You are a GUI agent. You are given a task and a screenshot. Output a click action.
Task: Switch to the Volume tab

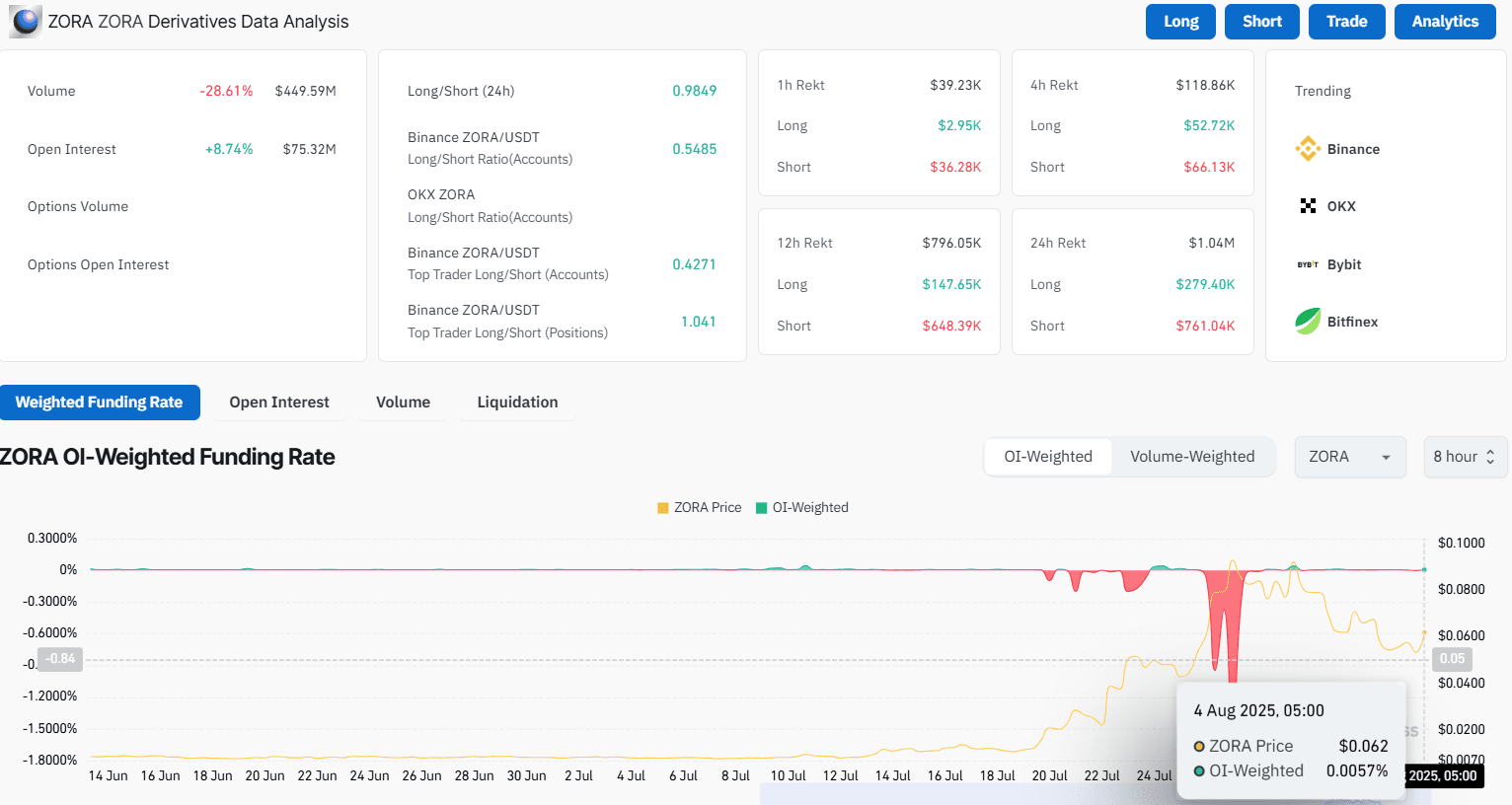tap(403, 402)
